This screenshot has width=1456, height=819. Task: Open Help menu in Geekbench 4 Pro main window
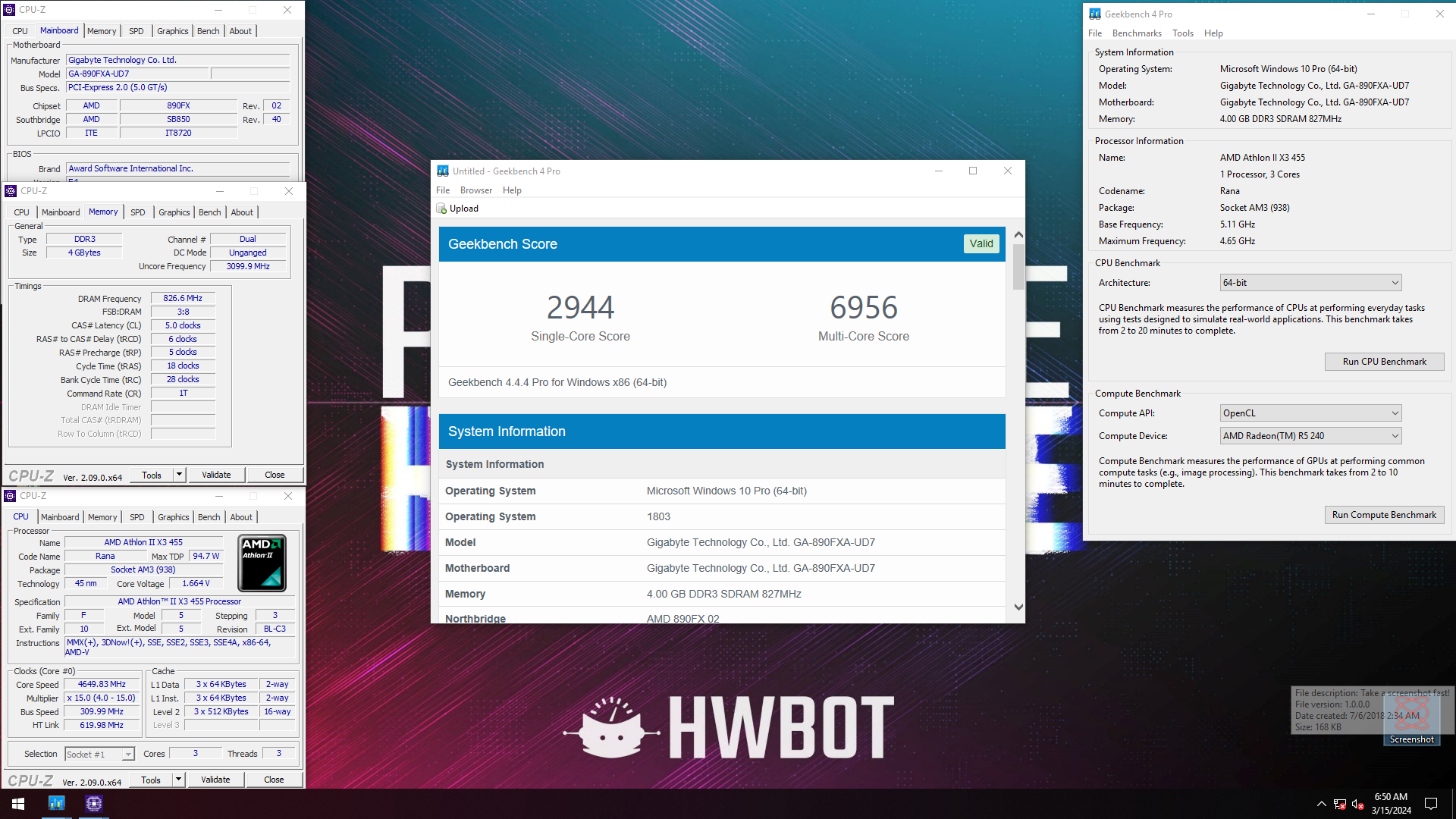pos(1213,33)
